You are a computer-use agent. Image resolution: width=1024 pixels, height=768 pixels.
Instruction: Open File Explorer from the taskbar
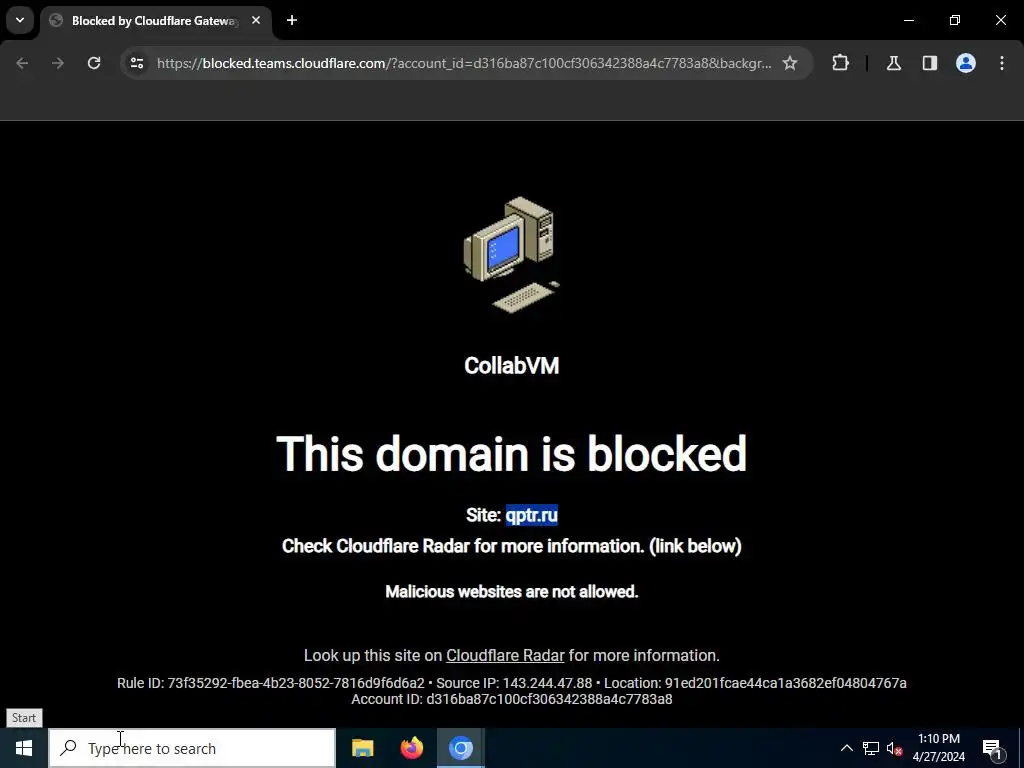point(362,748)
